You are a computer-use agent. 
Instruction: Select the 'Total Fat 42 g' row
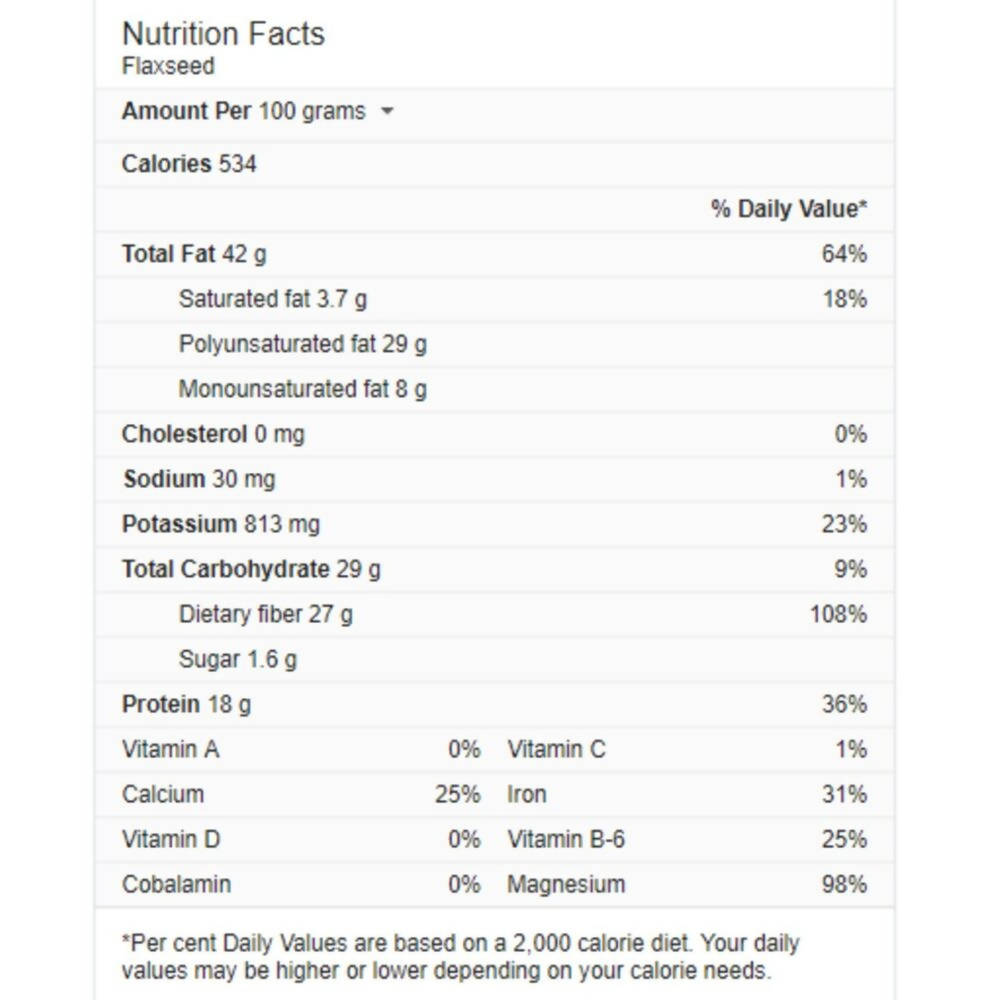[194, 254]
